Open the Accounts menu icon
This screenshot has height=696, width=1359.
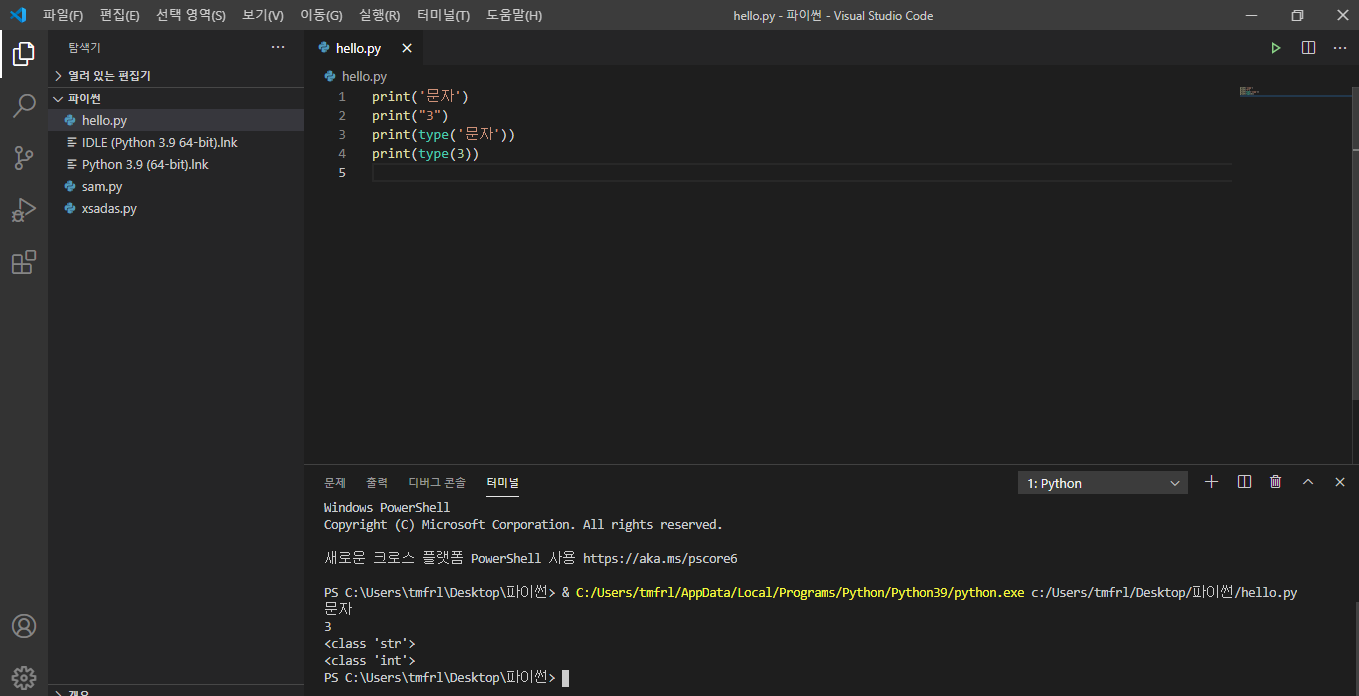click(24, 626)
